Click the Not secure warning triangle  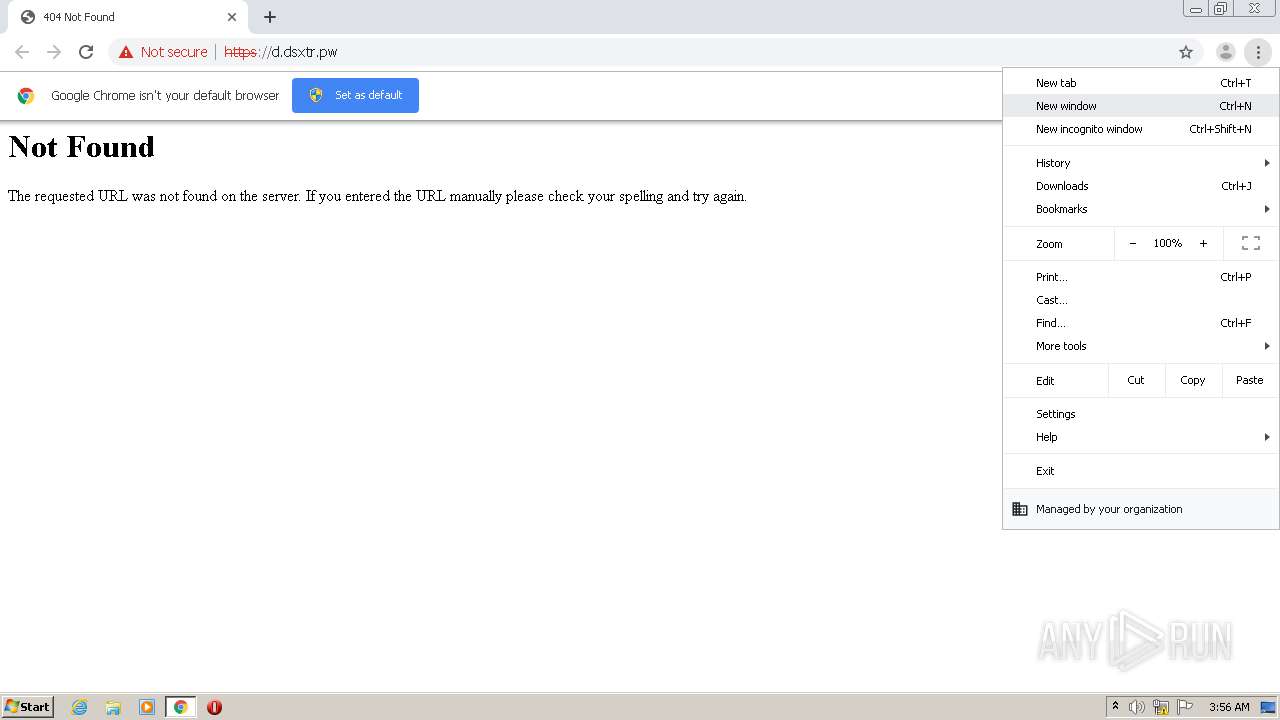click(126, 52)
